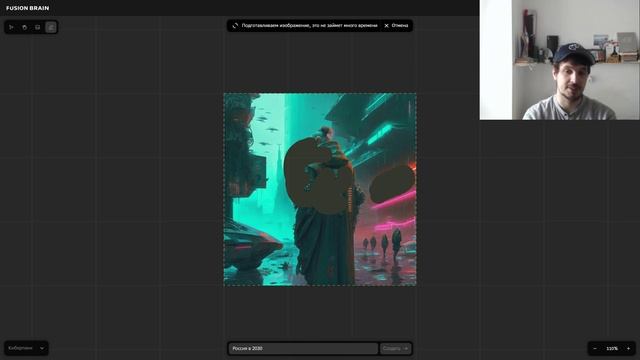This screenshot has height=360, width=640.
Task: Select the hand pan tool
Action: point(24,27)
